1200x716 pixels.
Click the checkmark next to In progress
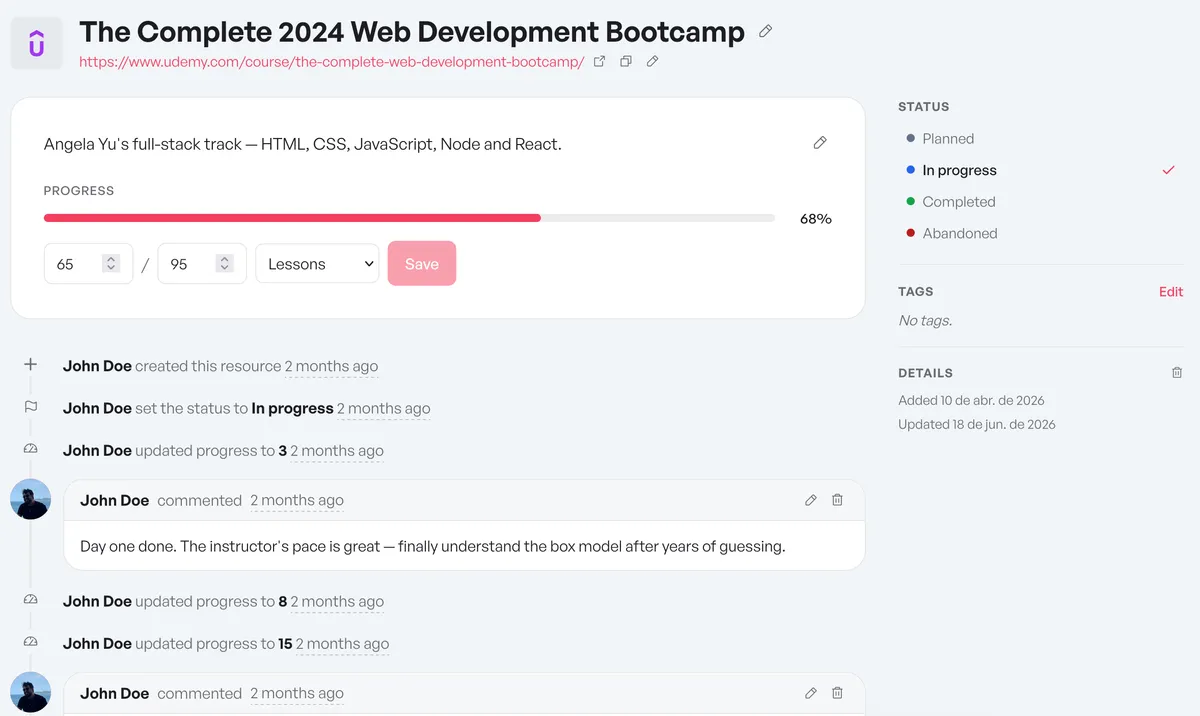tap(1168, 170)
